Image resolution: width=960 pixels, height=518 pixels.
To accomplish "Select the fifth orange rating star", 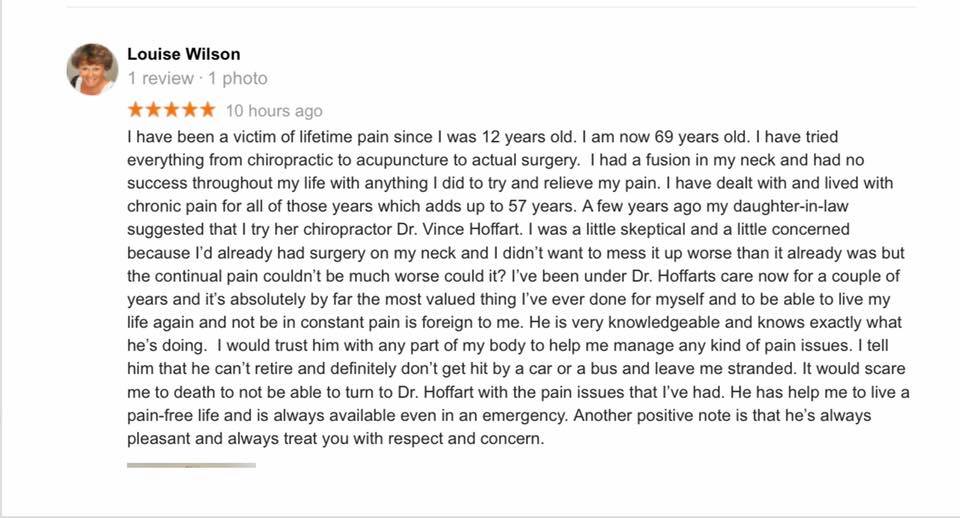I will [x=208, y=110].
